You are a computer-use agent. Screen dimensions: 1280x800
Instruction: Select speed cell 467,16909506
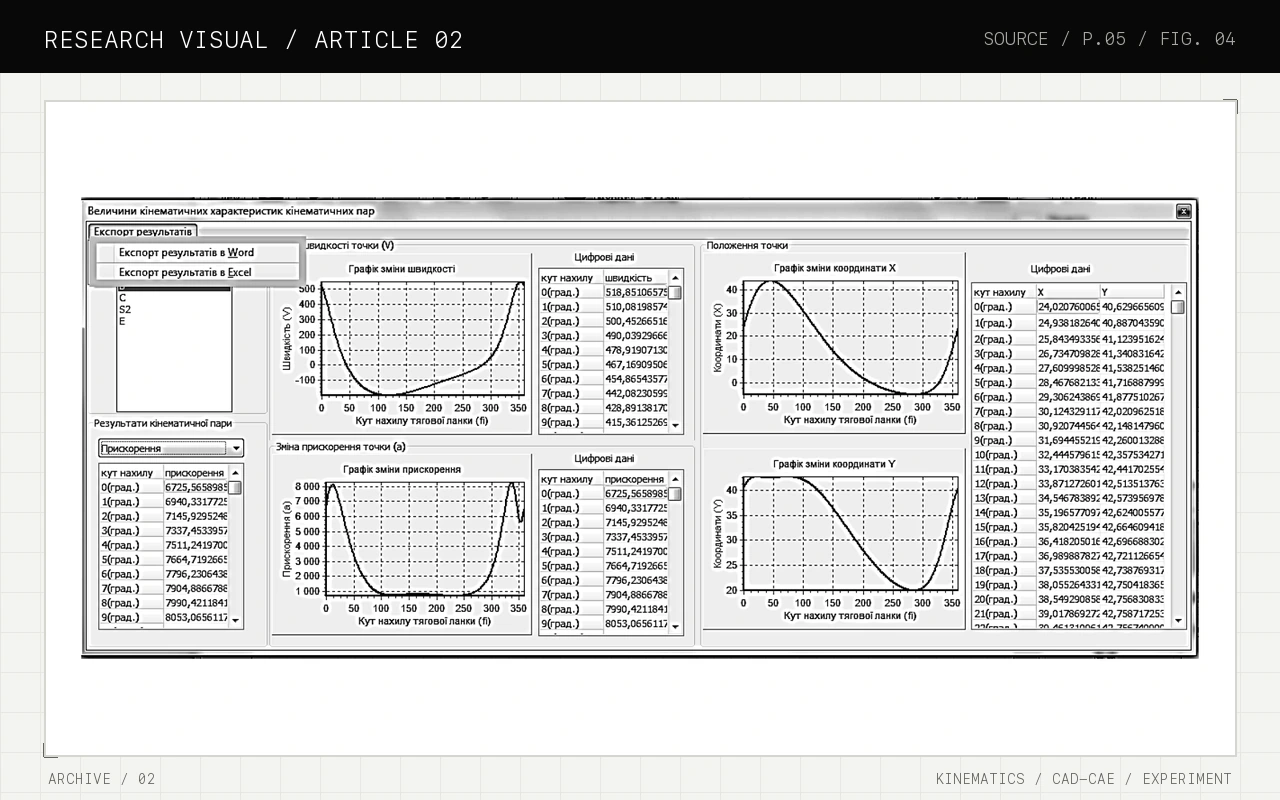(636, 365)
